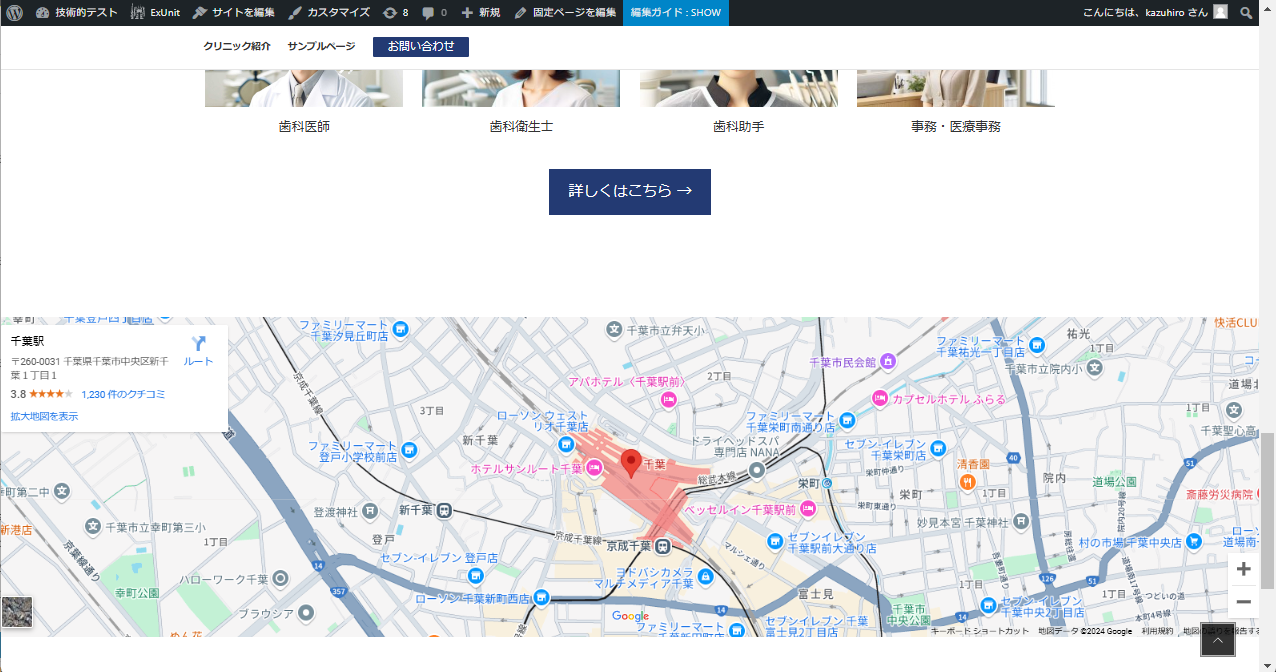
Task: Click the map zoom in plus button
Action: pos(1243,569)
